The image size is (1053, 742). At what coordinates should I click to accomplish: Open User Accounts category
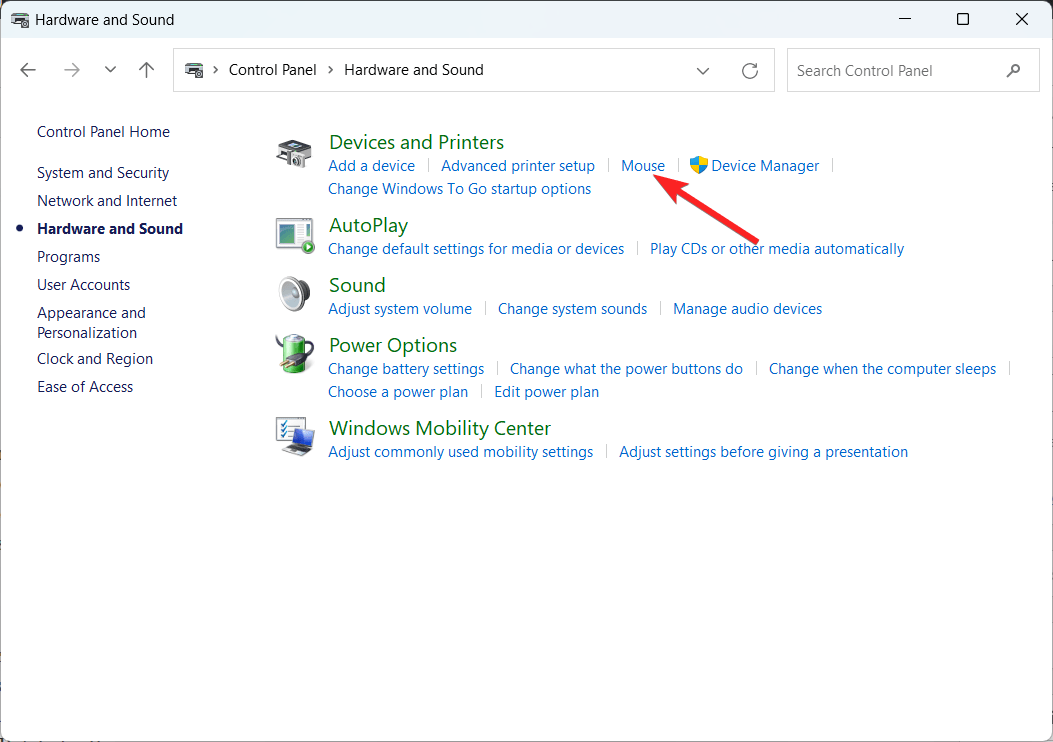pyautogui.click(x=83, y=285)
